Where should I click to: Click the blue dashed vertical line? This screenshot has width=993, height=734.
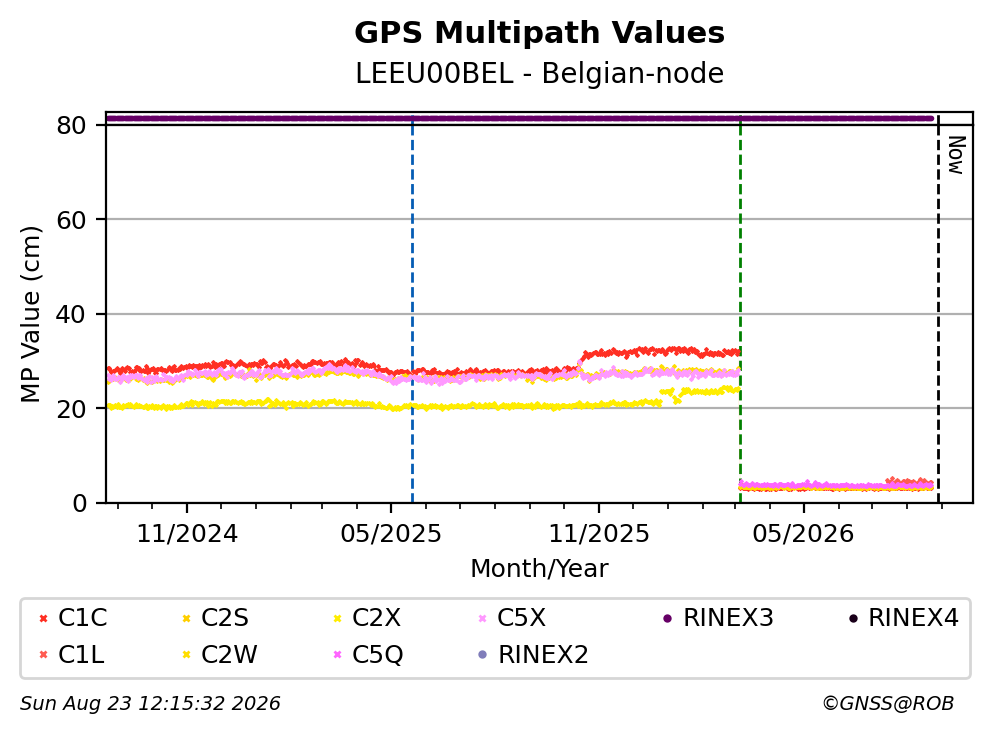pos(412,310)
